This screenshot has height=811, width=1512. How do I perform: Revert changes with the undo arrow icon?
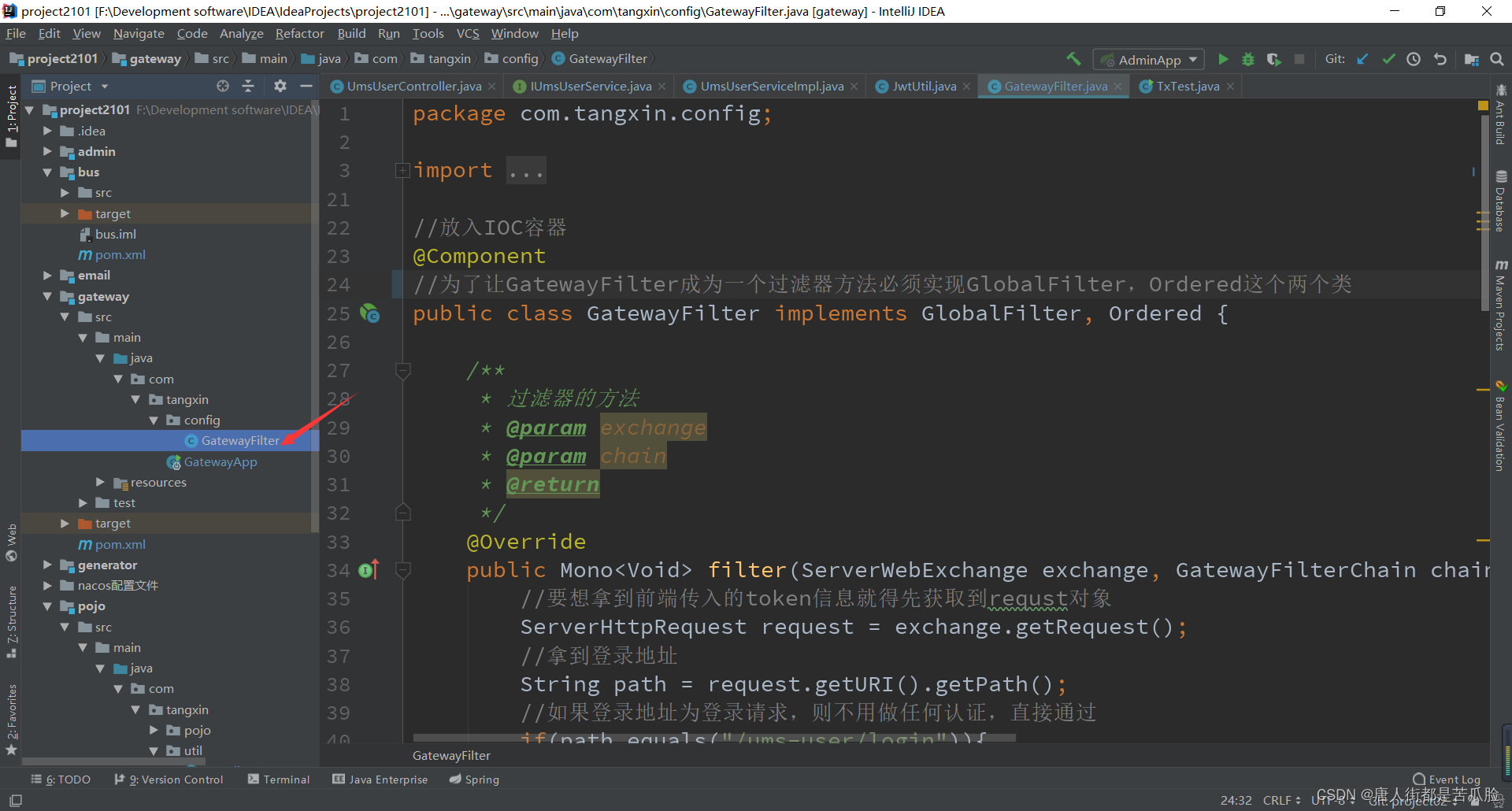point(1440,59)
